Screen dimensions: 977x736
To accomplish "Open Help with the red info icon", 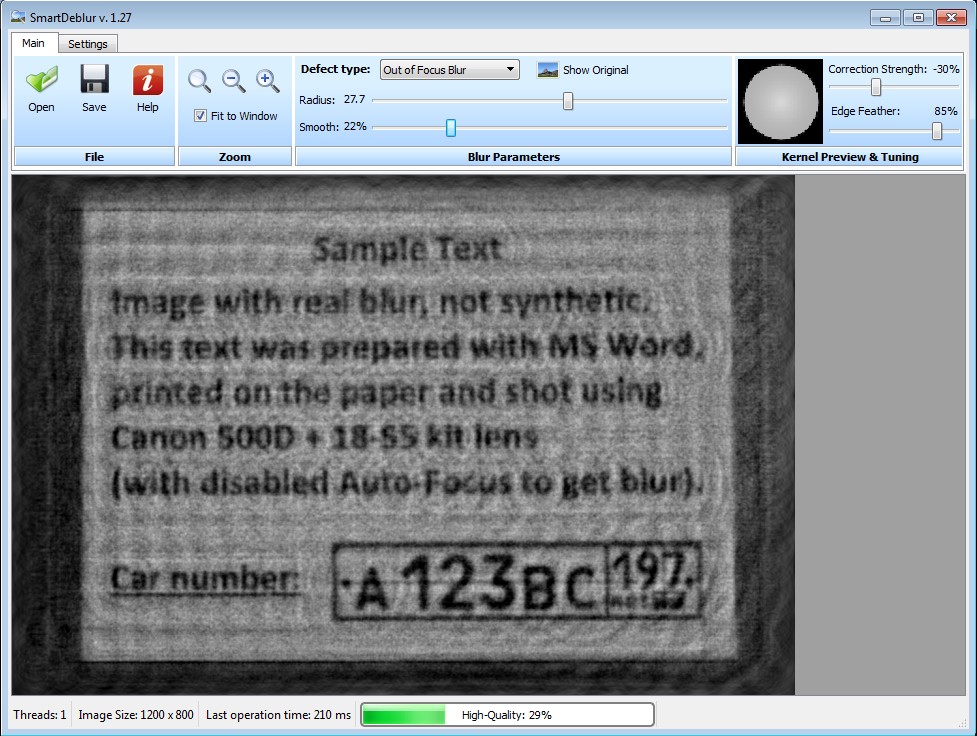I will click(x=147, y=80).
